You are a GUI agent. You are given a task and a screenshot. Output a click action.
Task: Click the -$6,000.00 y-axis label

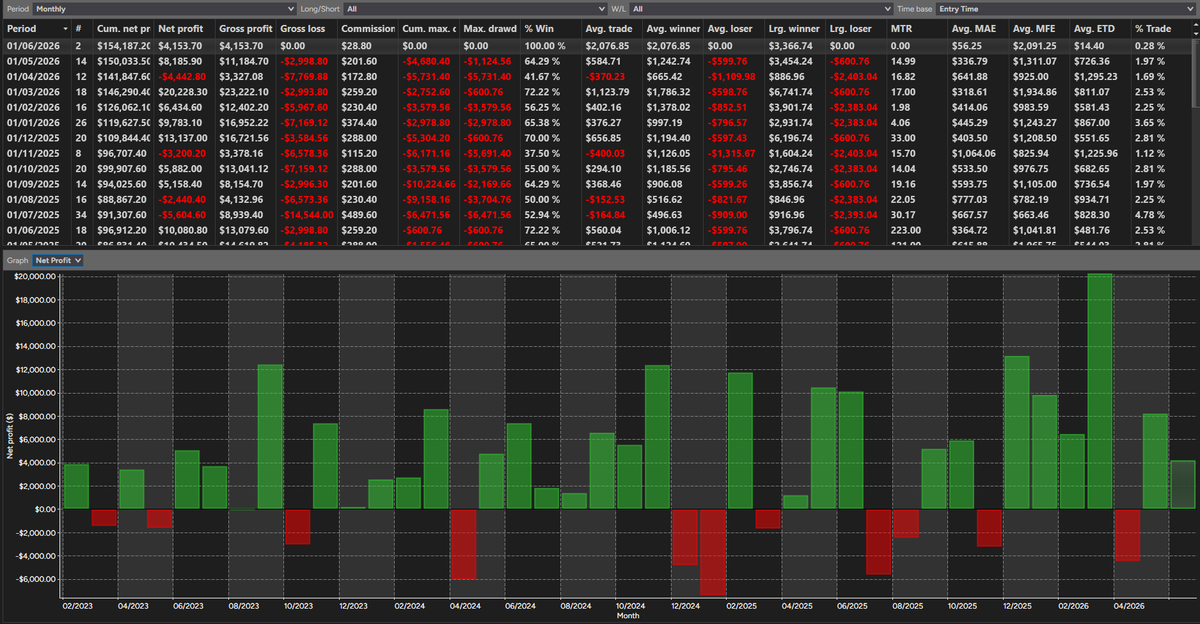pyautogui.click(x=34, y=579)
